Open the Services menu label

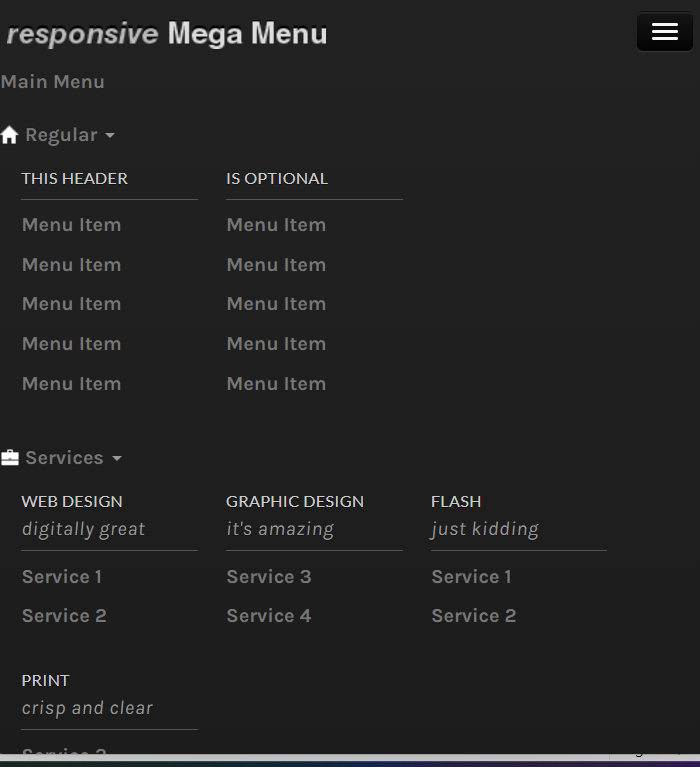click(x=64, y=458)
